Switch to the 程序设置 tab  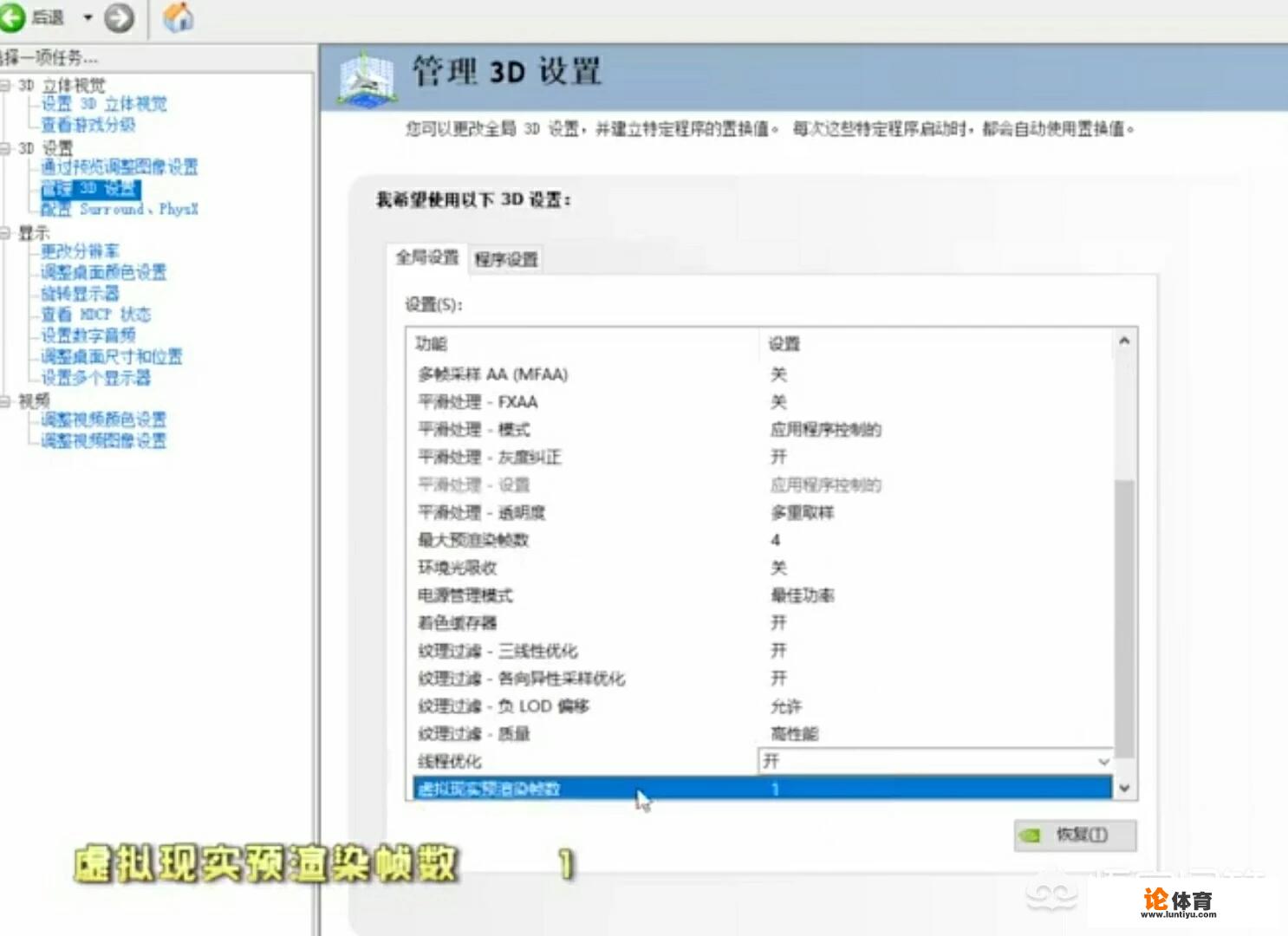[x=506, y=259]
